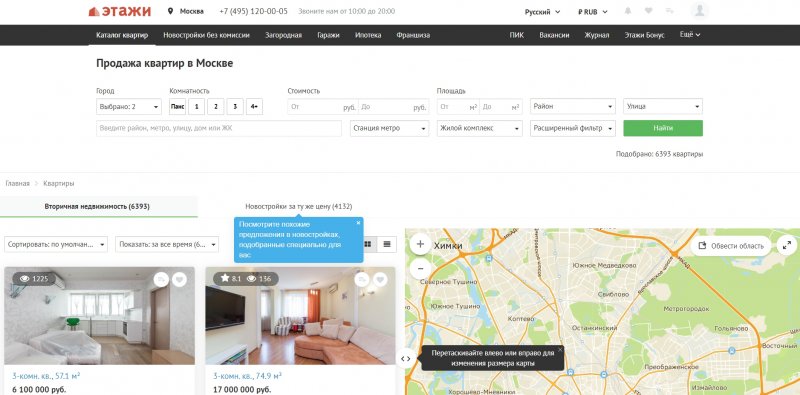Expand the Станция метро dropdown
The image size is (800, 395).
[389, 128]
